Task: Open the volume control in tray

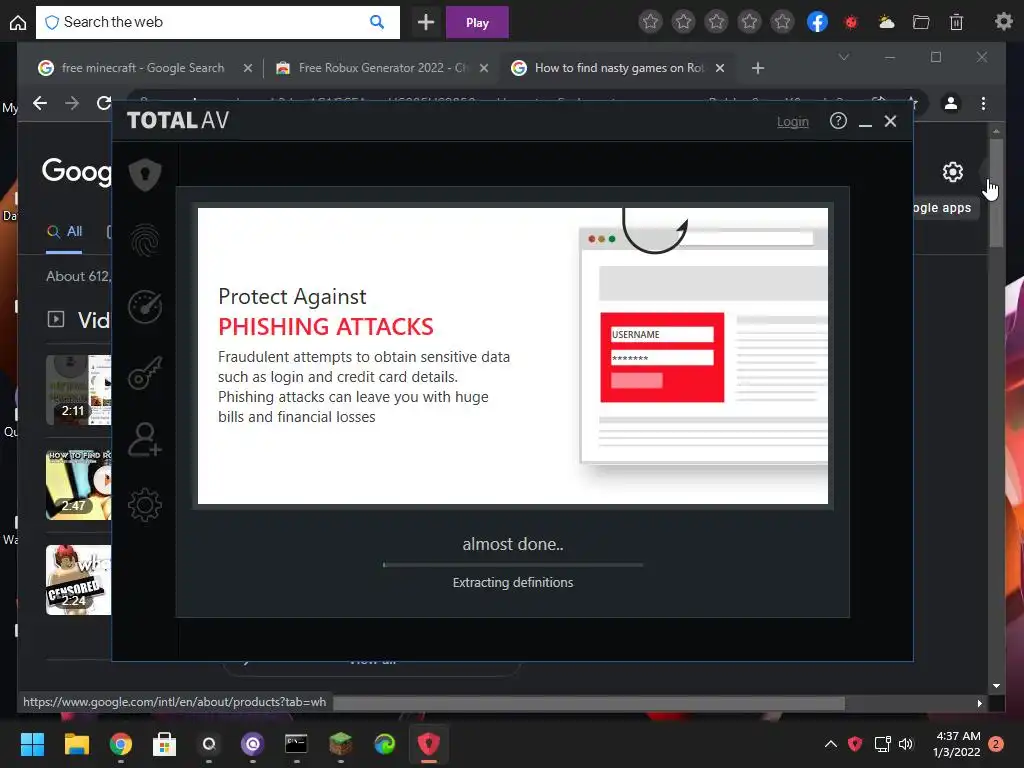Action: click(x=906, y=744)
